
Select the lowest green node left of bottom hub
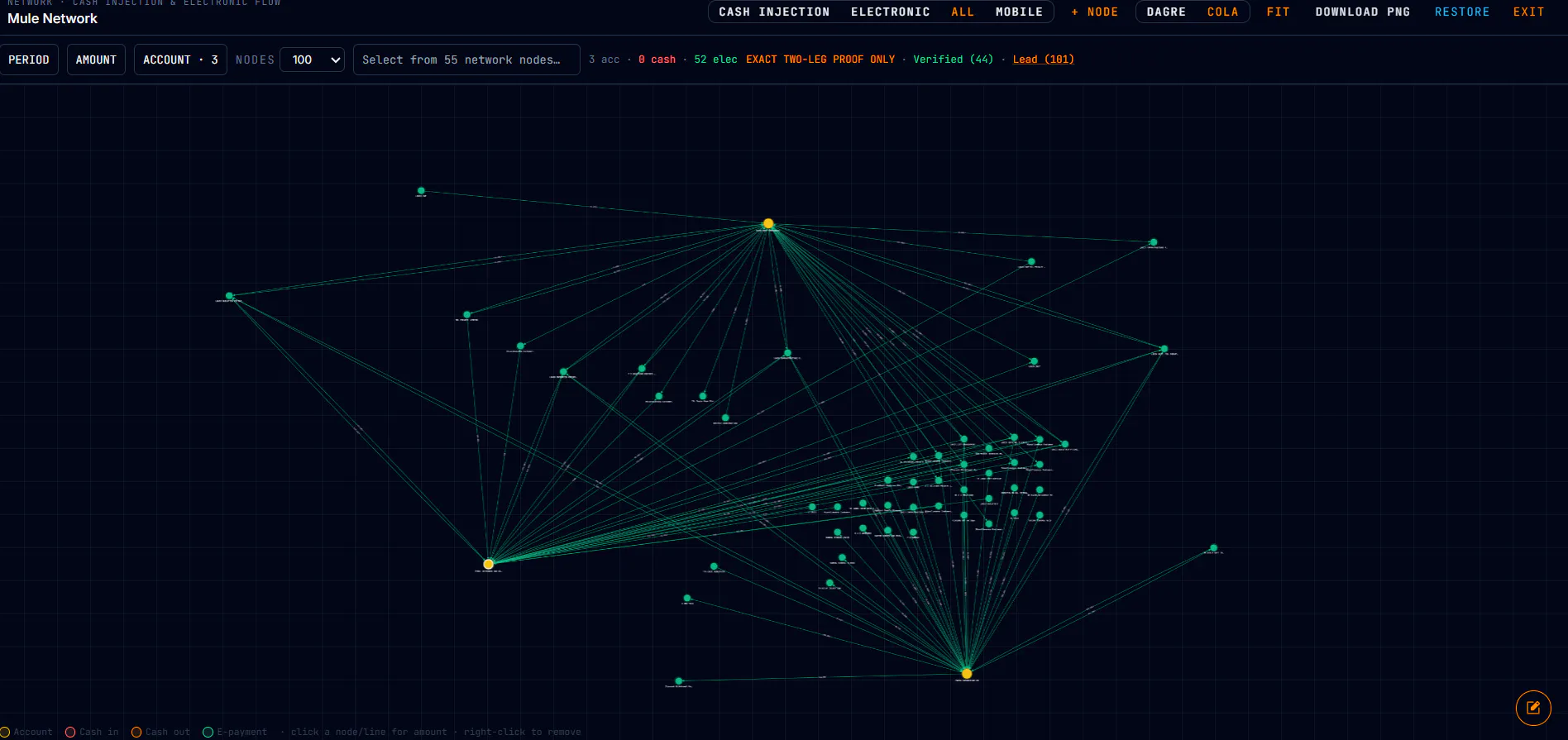click(679, 680)
